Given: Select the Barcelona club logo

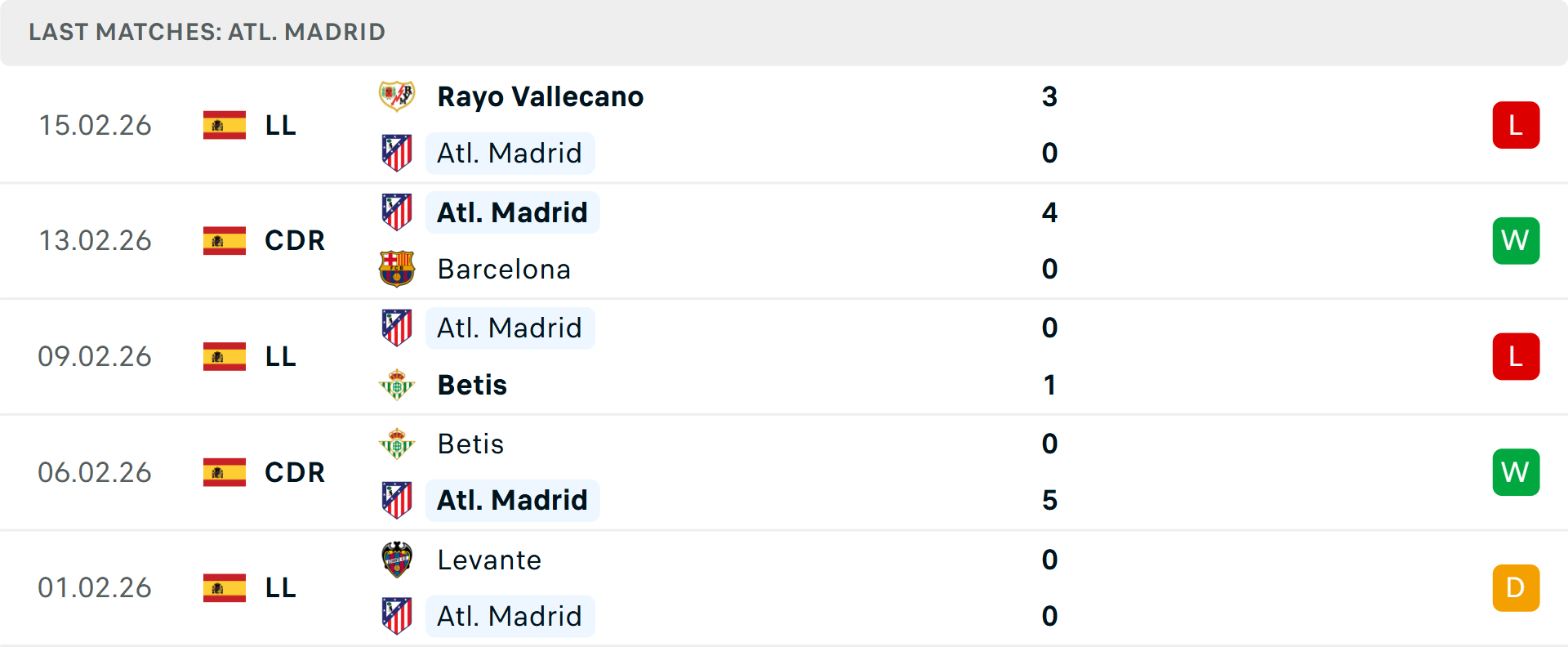Looking at the screenshot, I should 398,269.
